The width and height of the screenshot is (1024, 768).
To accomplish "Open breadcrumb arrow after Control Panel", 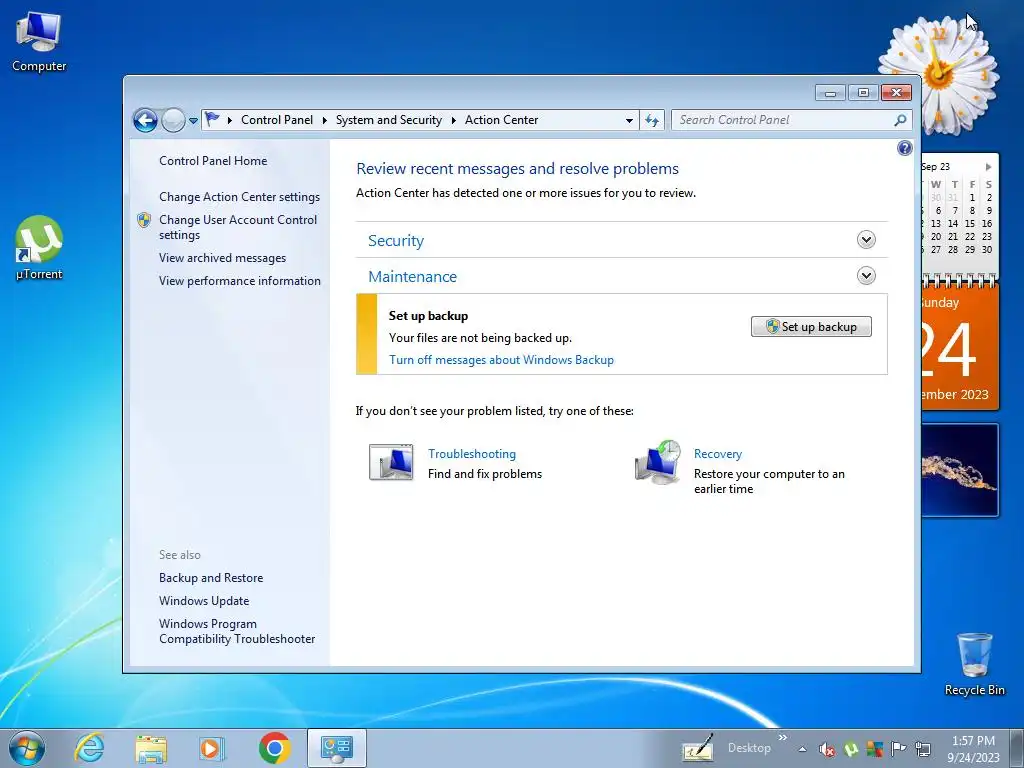I will click(325, 120).
